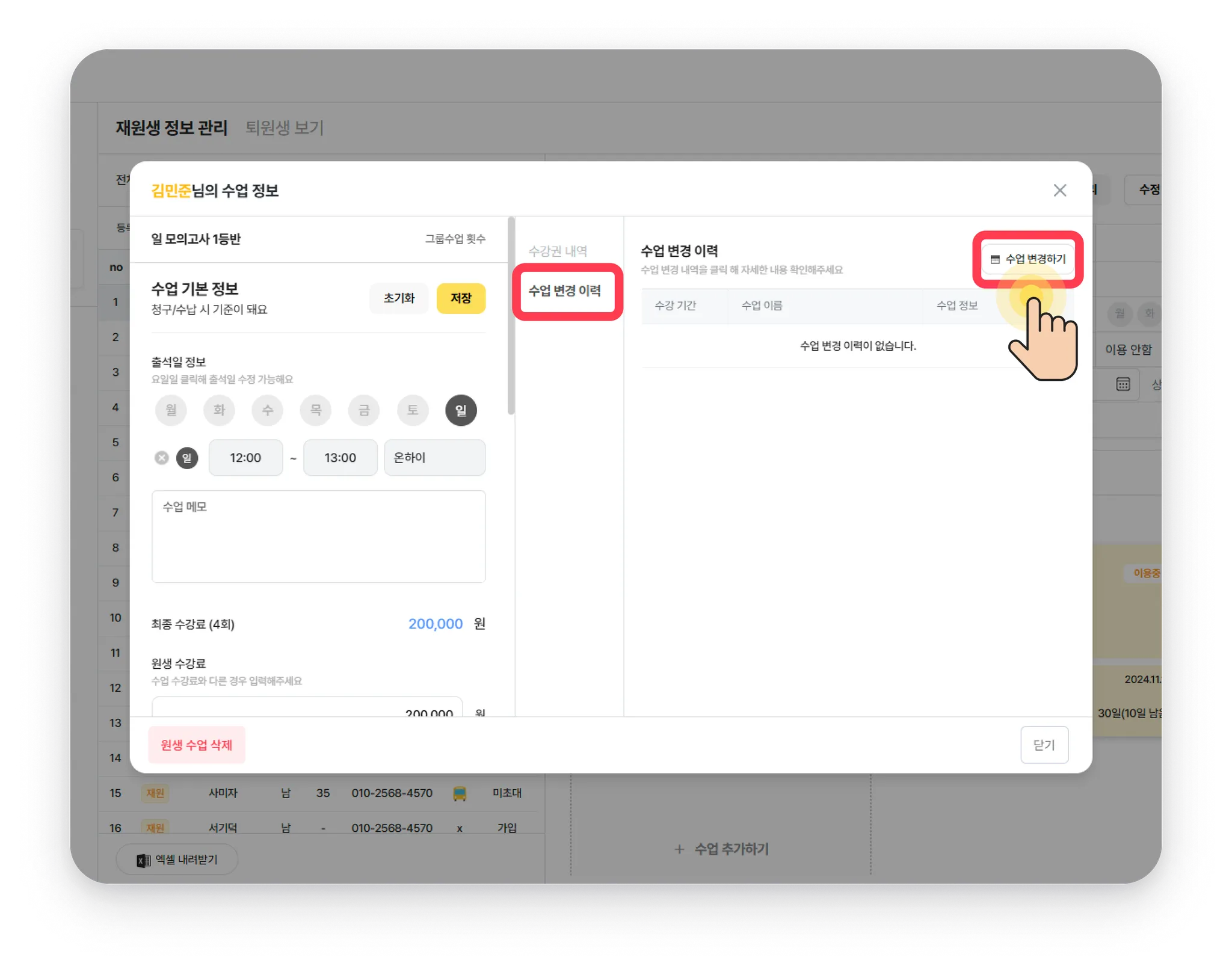
Task: Click the Excel icon on 엑셀 내려받기
Action: [143, 860]
